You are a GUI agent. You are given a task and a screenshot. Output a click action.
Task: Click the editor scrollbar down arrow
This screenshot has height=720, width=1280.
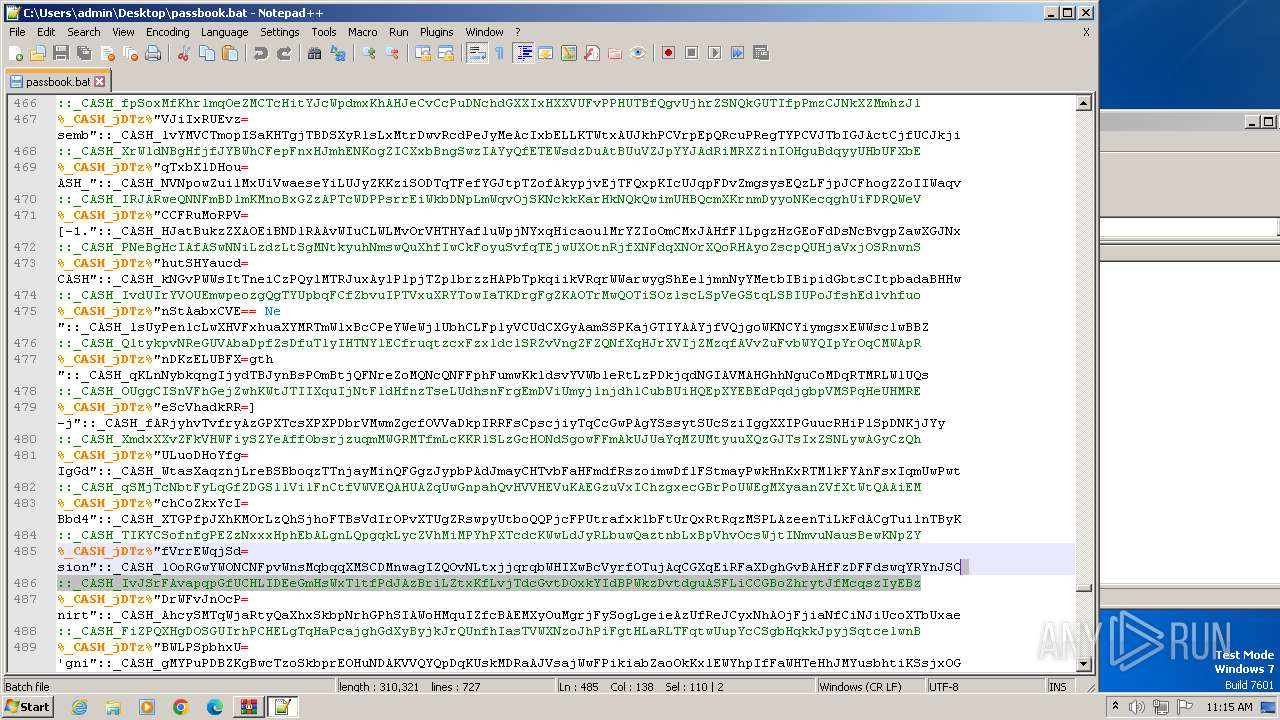[1084, 663]
